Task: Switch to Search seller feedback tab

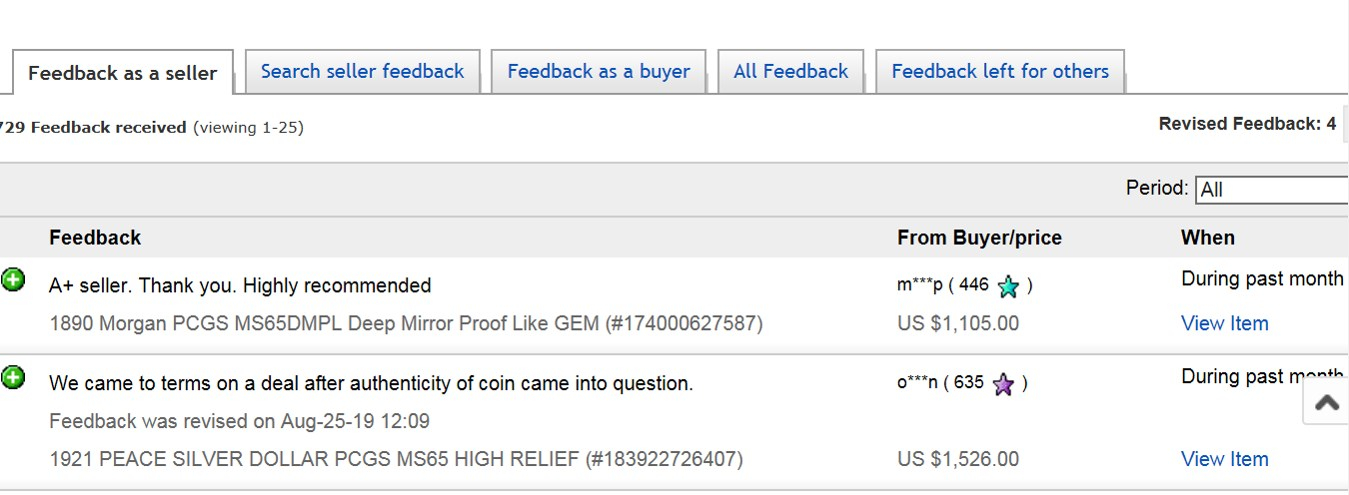Action: (362, 71)
